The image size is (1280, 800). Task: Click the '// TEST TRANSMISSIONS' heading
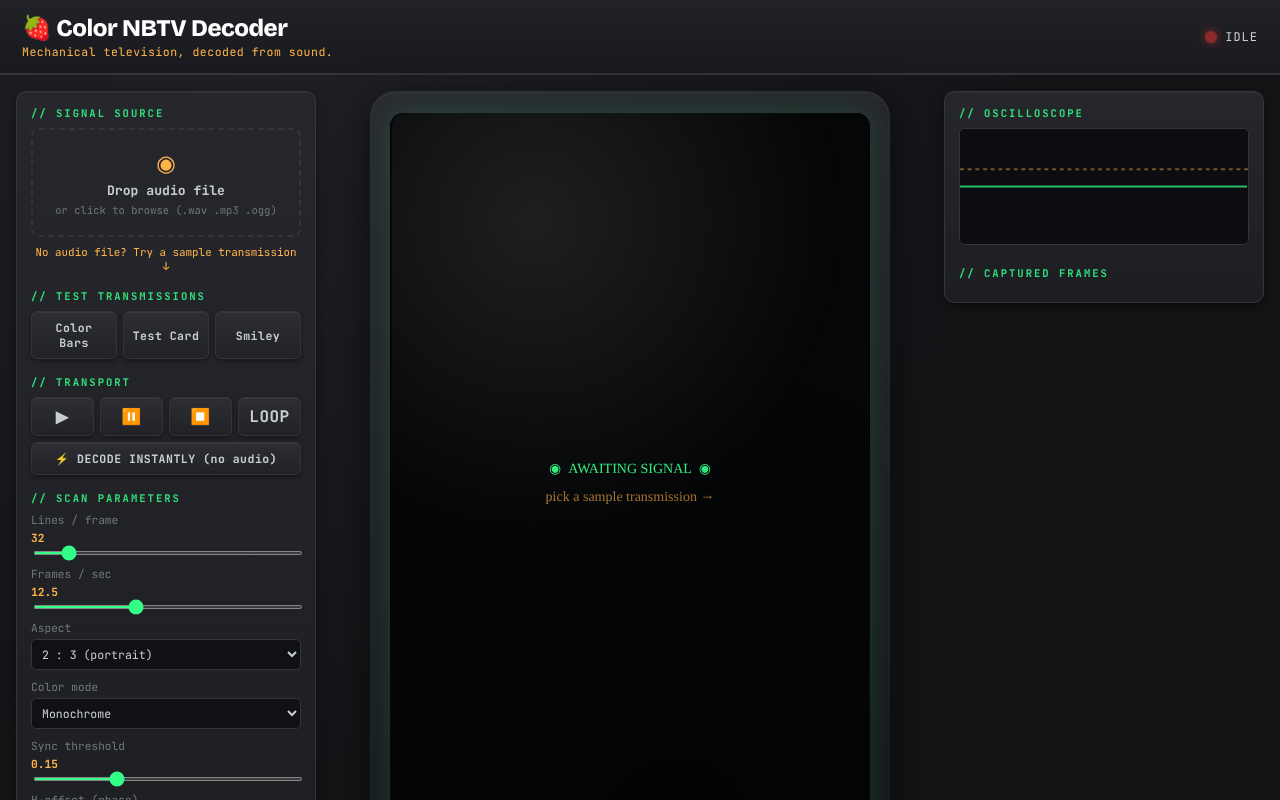pos(118,296)
